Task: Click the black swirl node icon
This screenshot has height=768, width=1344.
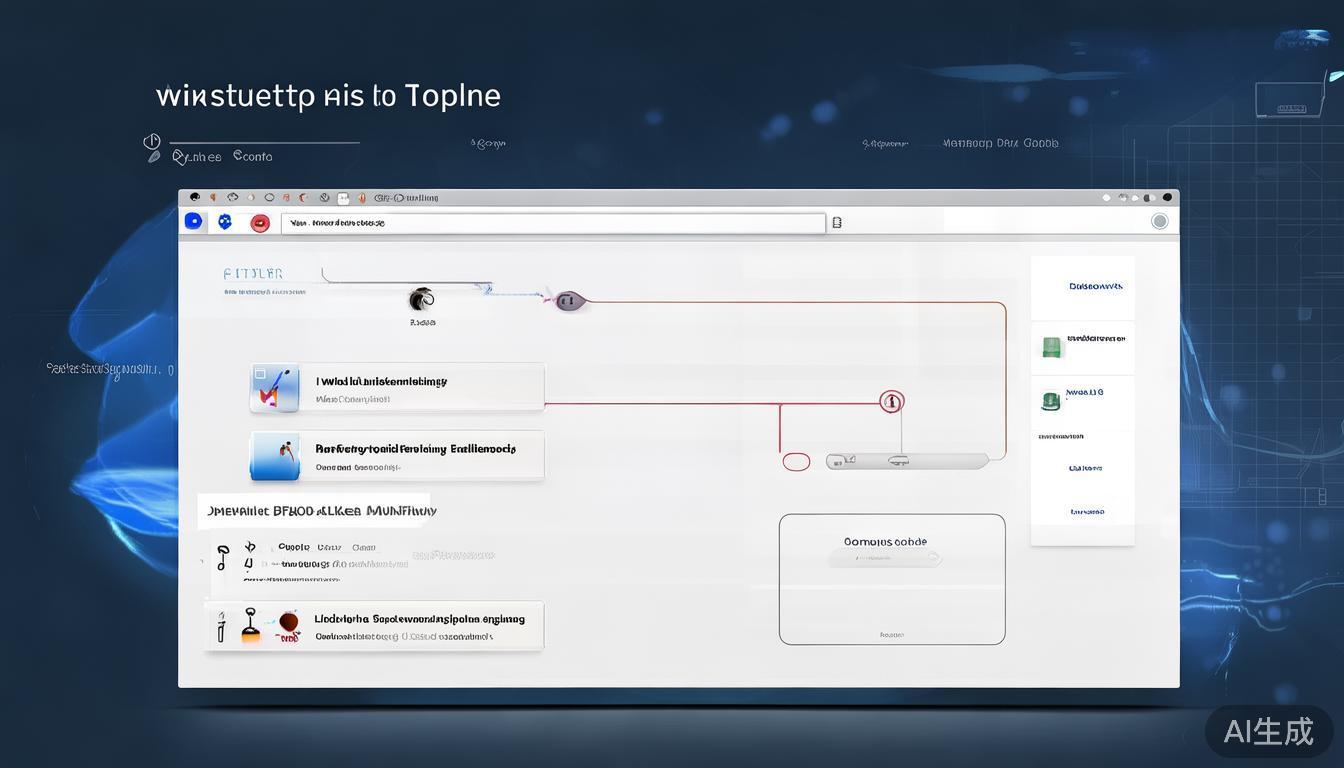Action: 422,299
